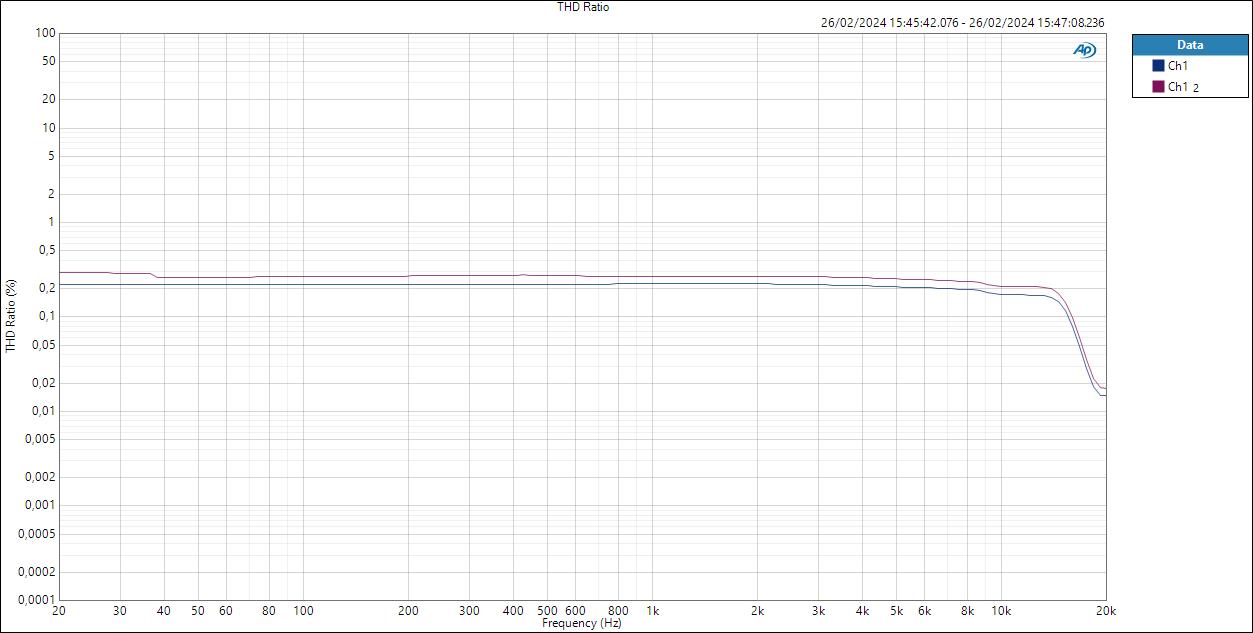Open options from the Data header

pyautogui.click(x=1188, y=45)
